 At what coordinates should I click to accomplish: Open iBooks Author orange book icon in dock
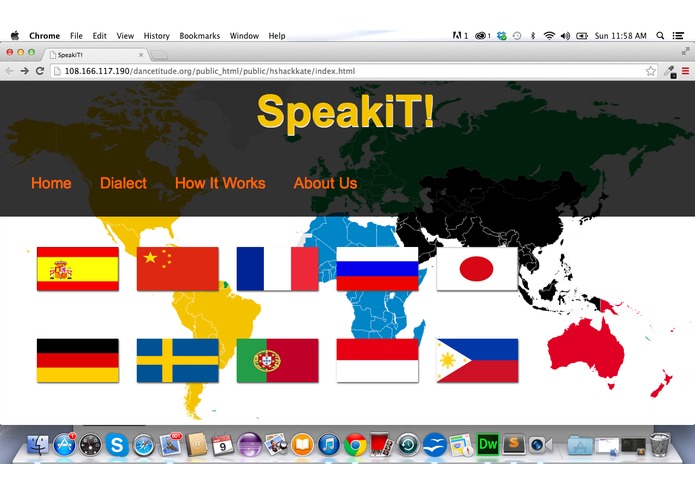click(302, 444)
